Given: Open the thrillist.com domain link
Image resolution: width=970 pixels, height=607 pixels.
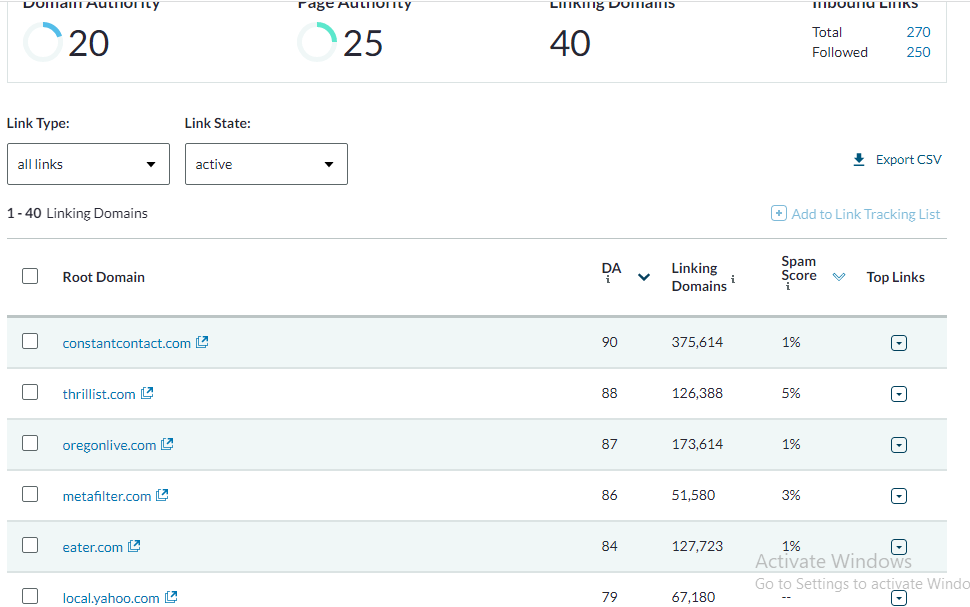Looking at the screenshot, I should 99,394.
